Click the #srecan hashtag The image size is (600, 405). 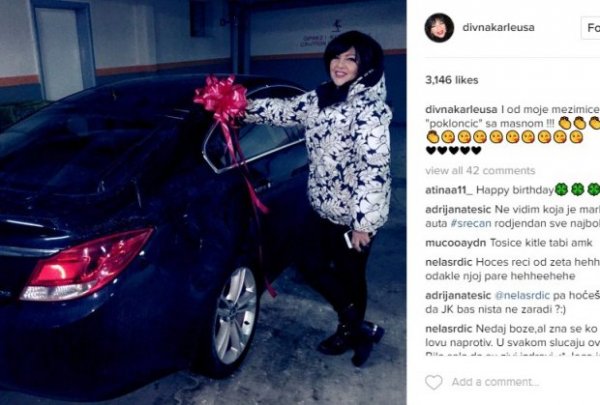click(471, 223)
